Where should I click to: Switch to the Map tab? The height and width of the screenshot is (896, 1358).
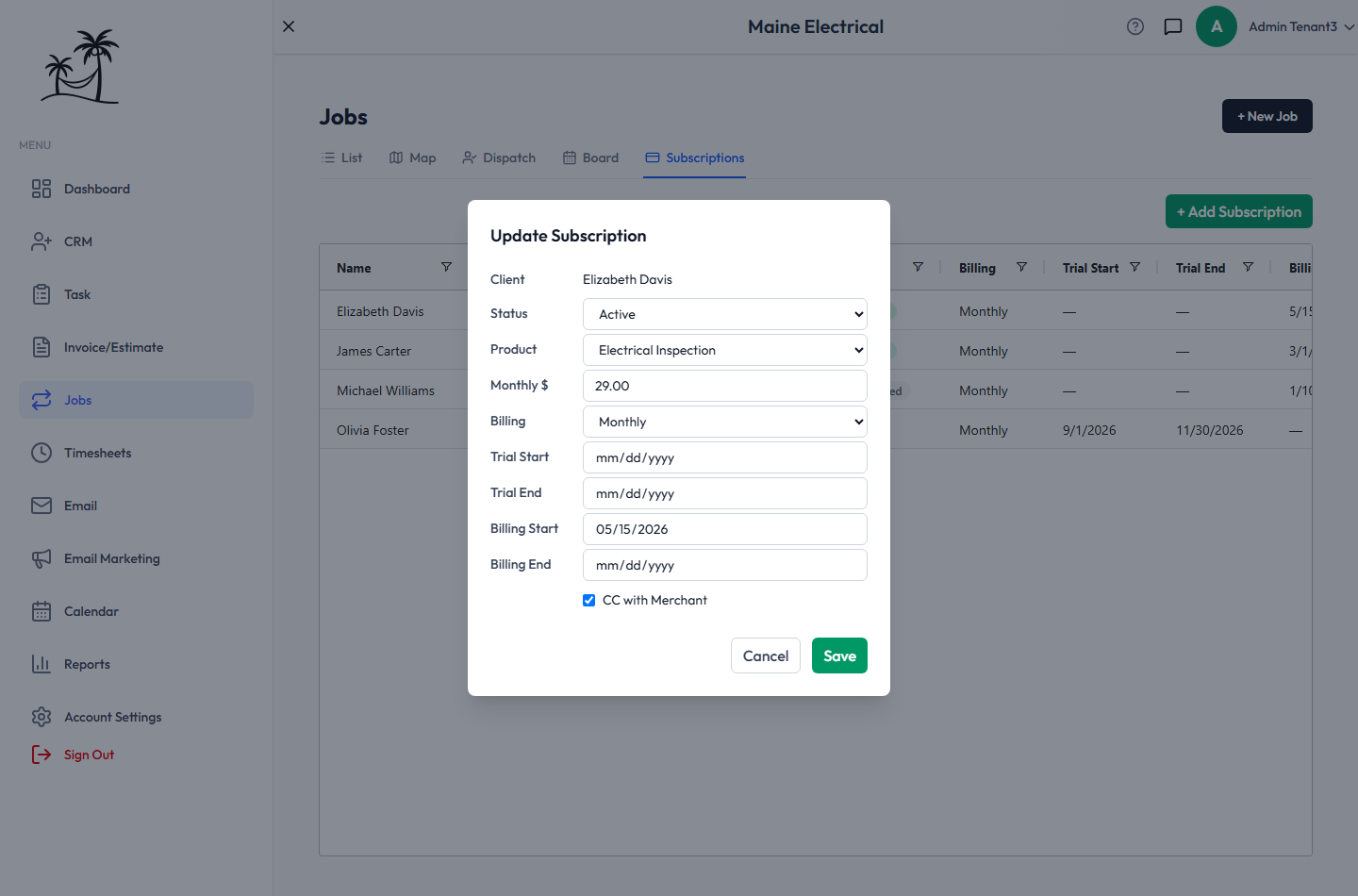coord(412,158)
